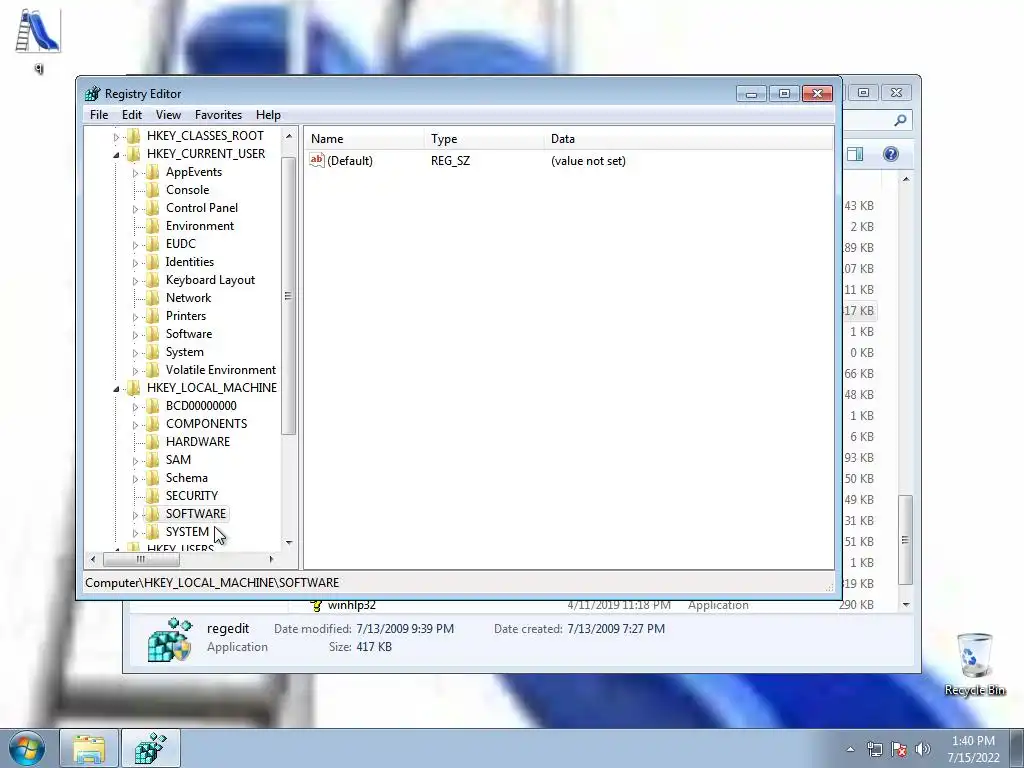The height and width of the screenshot is (768, 1024).
Task: Expand the BCD00000000 key
Action: click(135, 407)
